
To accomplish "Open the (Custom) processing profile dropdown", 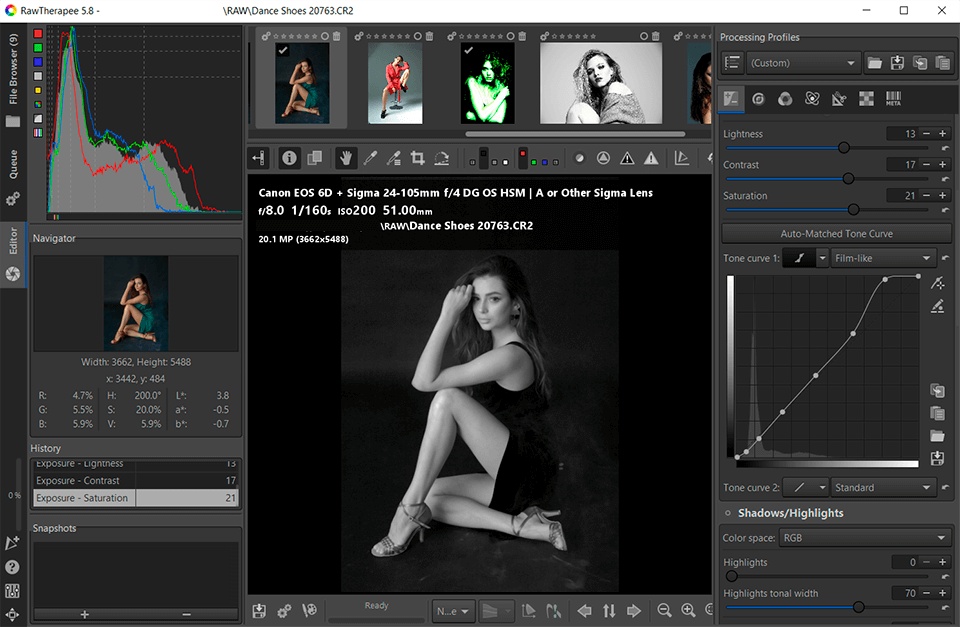I will coord(802,62).
